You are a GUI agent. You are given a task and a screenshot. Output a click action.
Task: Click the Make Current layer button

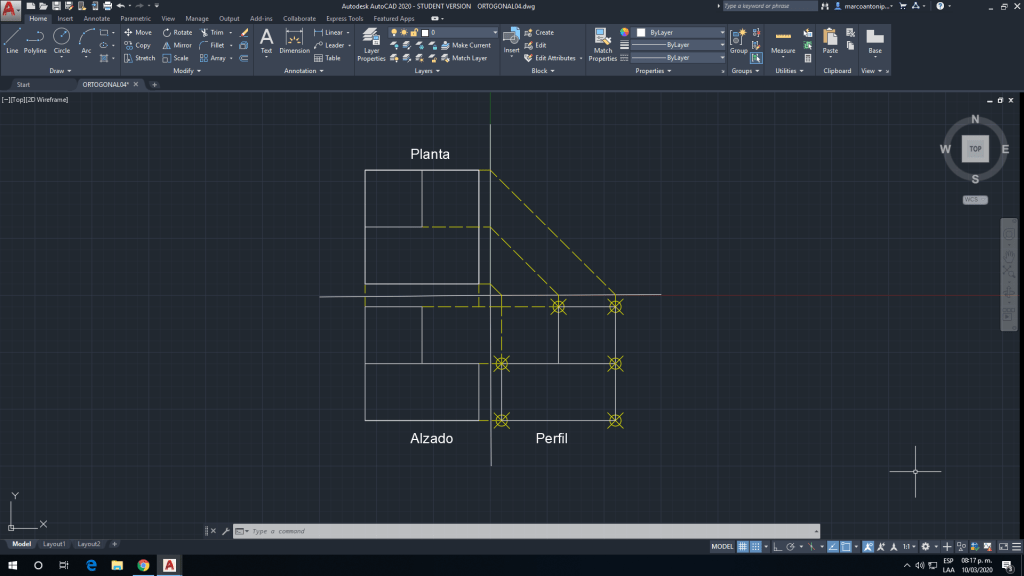tap(466, 45)
